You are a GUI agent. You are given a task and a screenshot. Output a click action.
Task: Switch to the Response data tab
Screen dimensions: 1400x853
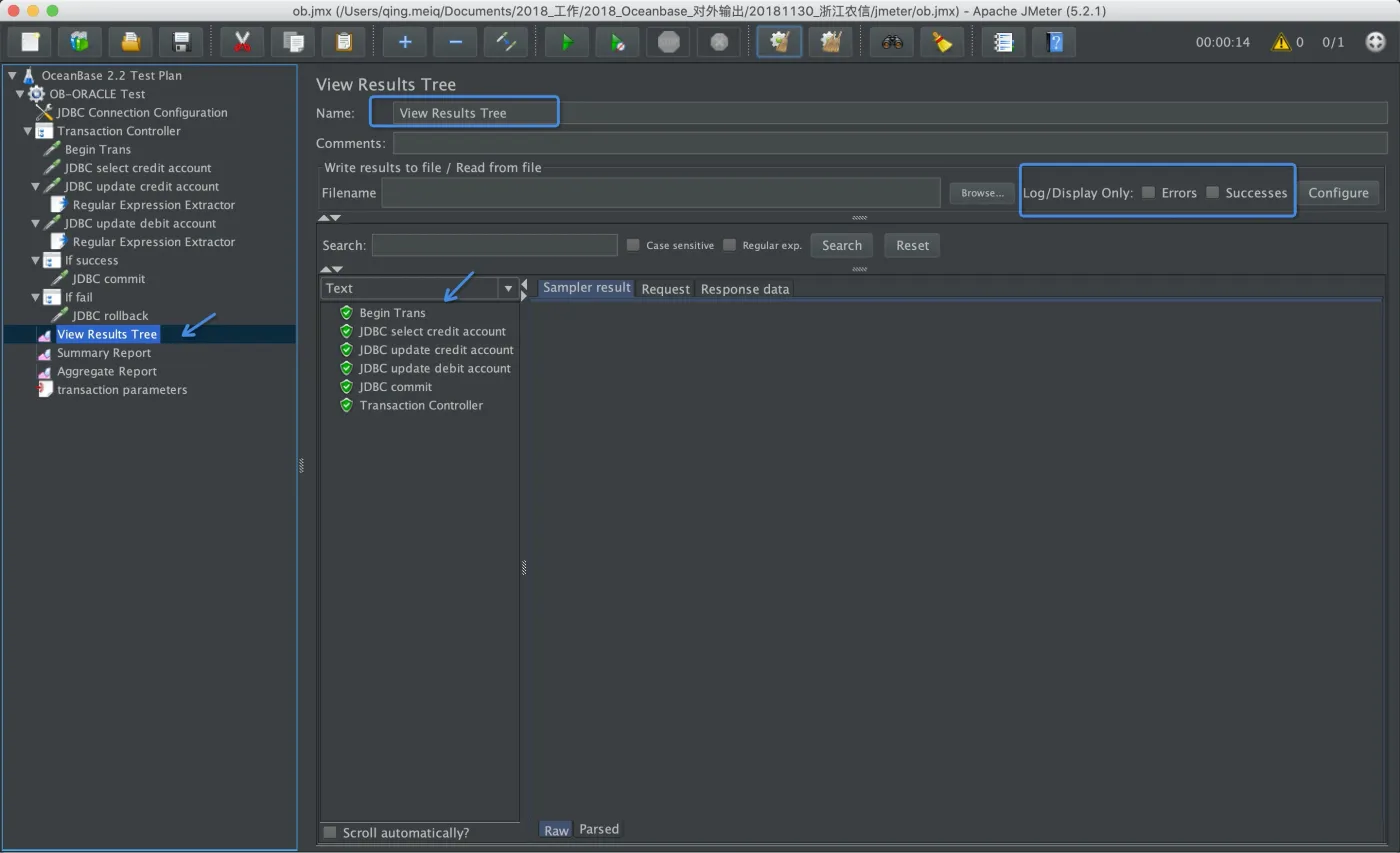(x=745, y=289)
